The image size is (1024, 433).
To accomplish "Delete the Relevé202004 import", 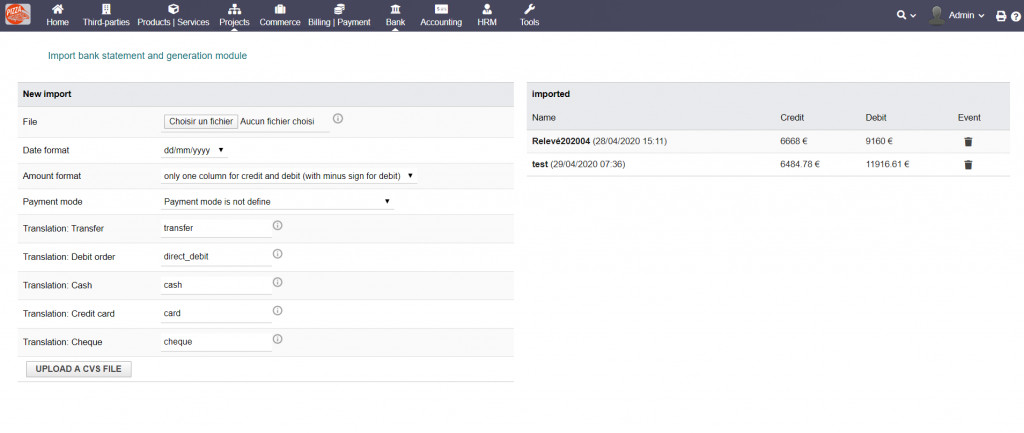I will pos(968,142).
